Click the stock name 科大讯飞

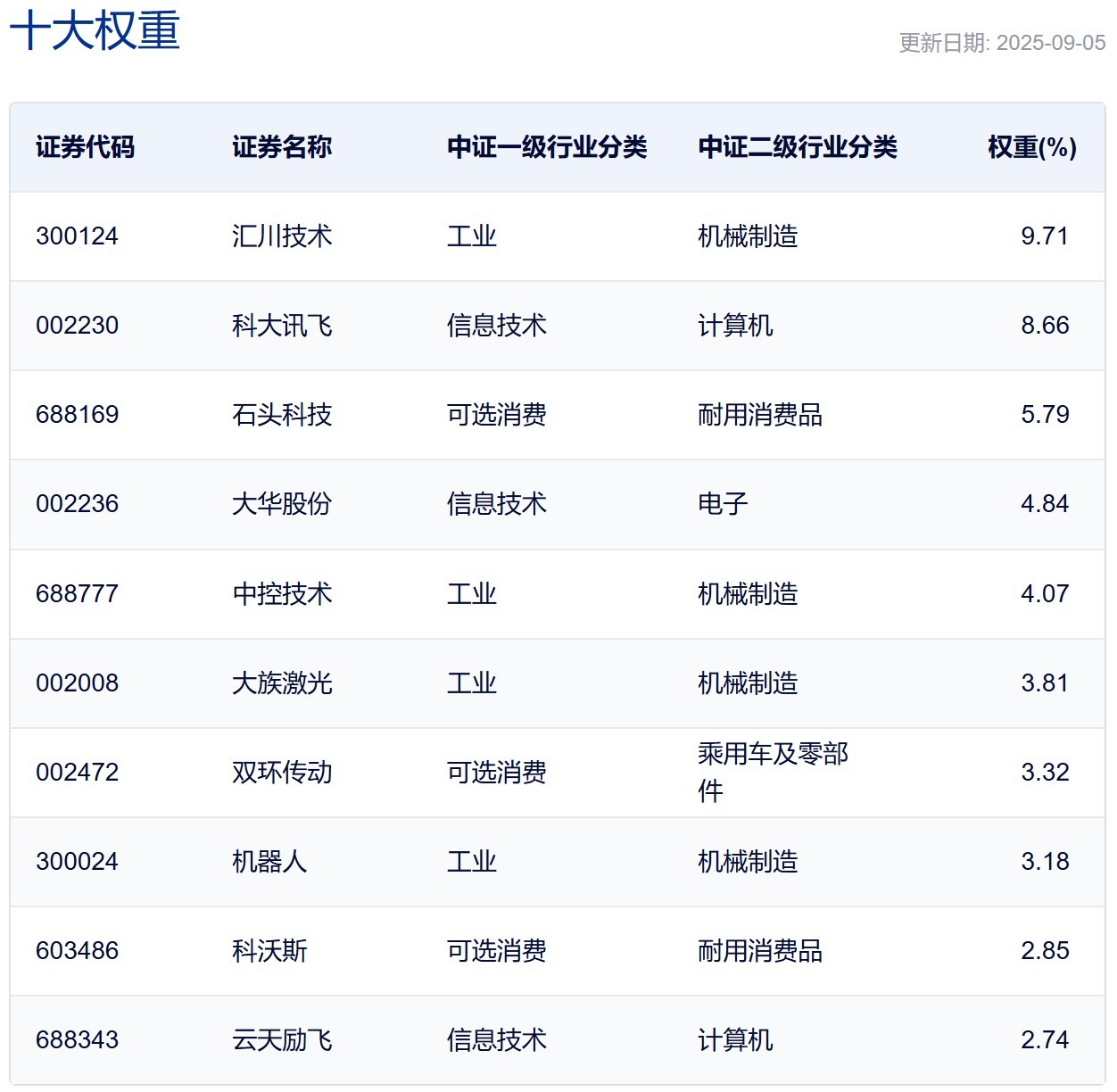[282, 326]
